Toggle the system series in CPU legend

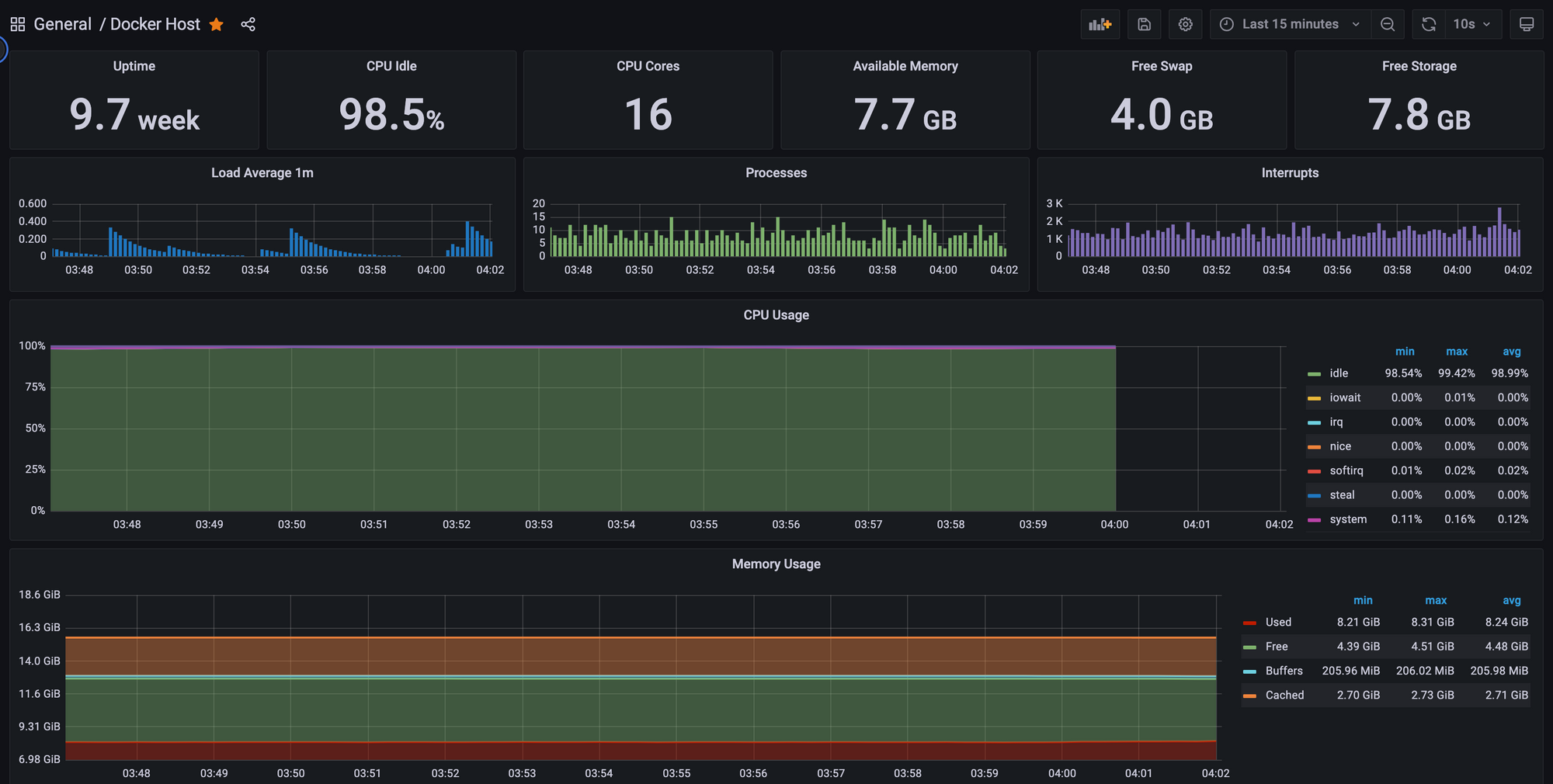(x=1348, y=519)
